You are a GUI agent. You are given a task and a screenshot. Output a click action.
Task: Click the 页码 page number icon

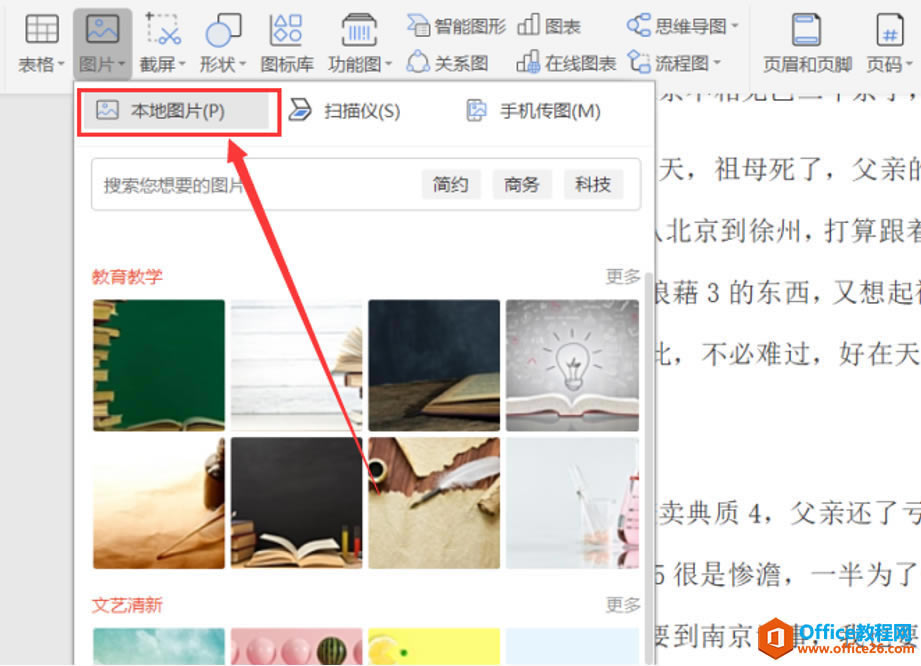tap(890, 29)
